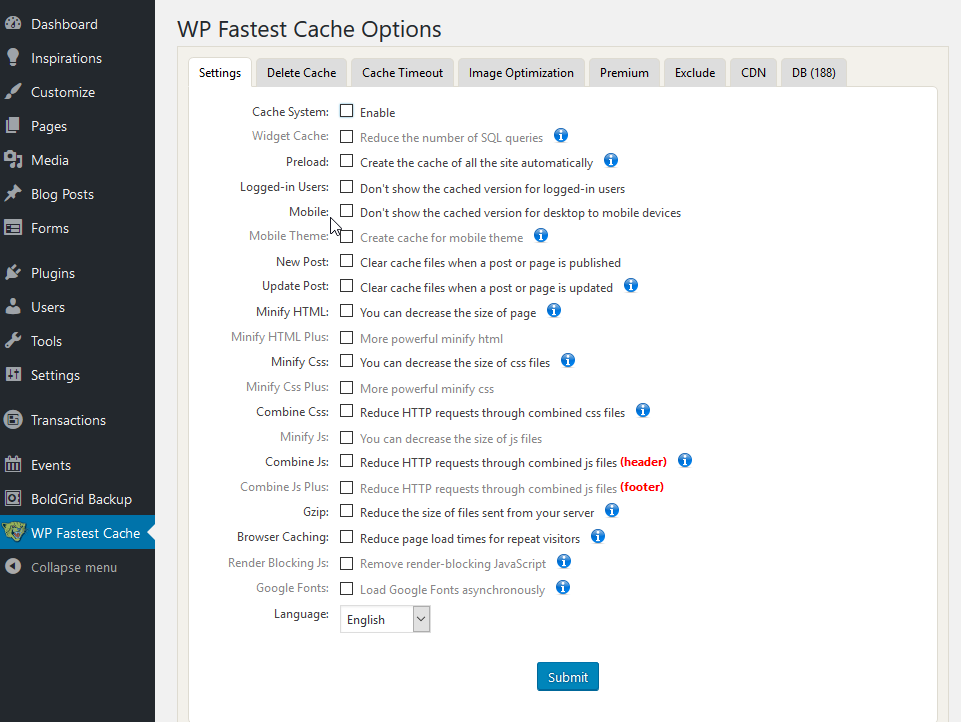Click the Combine Css info icon
Image resolution: width=961 pixels, height=722 pixels.
point(643,410)
